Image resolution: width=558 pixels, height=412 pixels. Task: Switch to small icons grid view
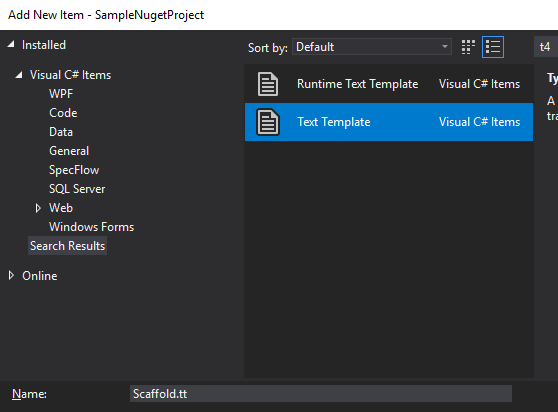click(468, 47)
